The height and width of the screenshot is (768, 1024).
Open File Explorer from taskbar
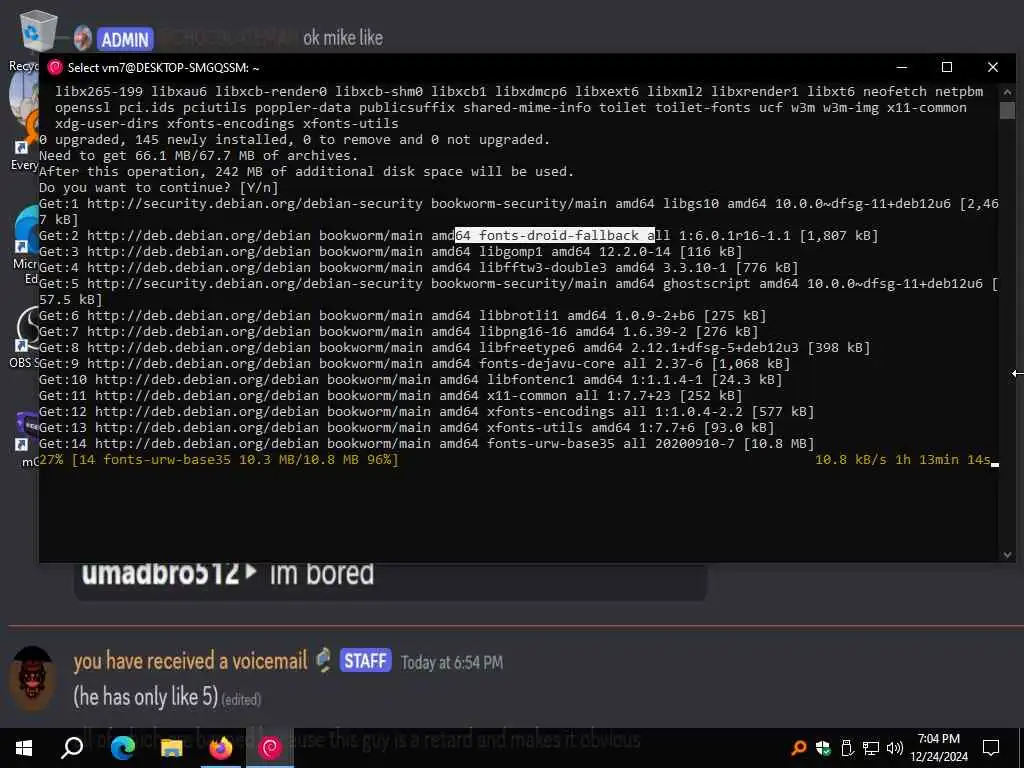pos(171,748)
